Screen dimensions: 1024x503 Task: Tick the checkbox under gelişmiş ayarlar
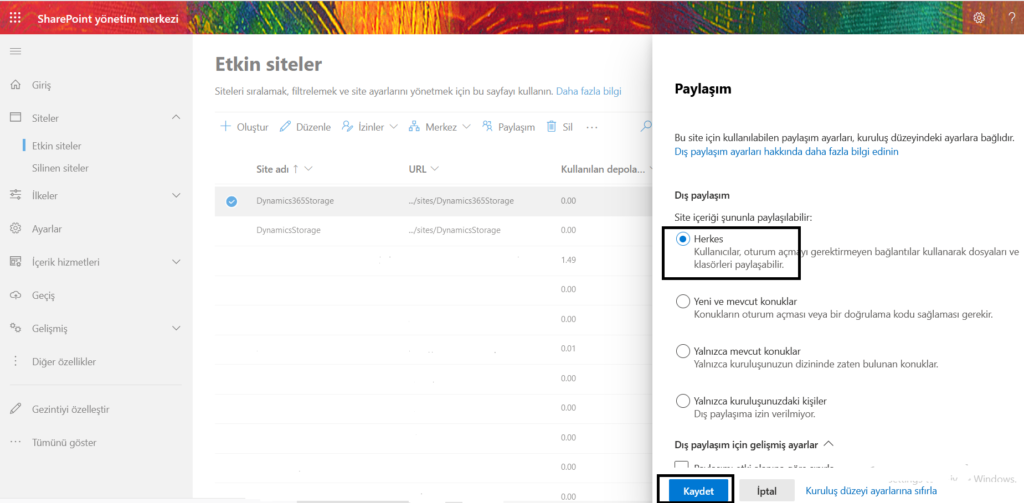coord(682,465)
